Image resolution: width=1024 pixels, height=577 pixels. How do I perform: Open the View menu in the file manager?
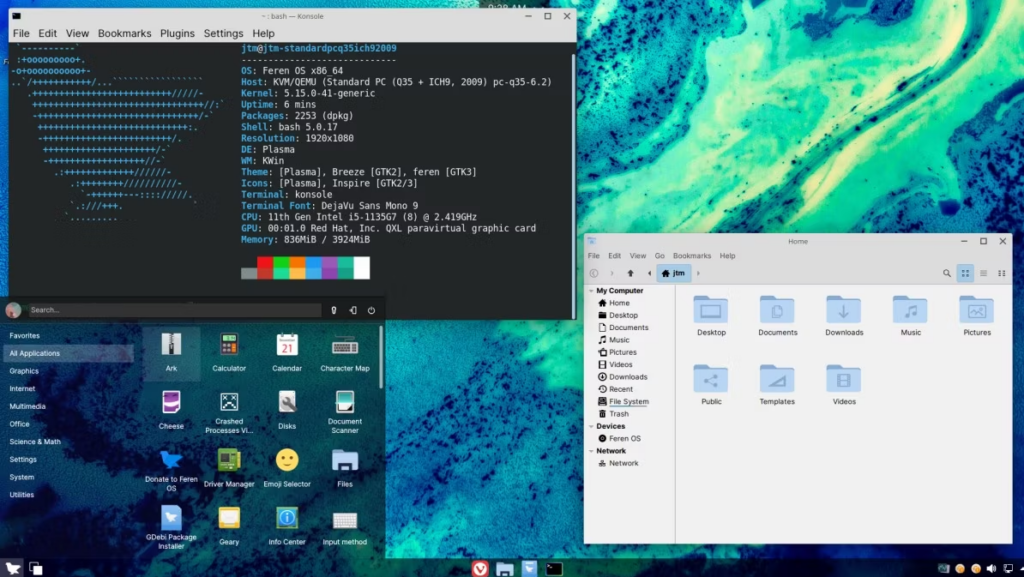click(637, 256)
